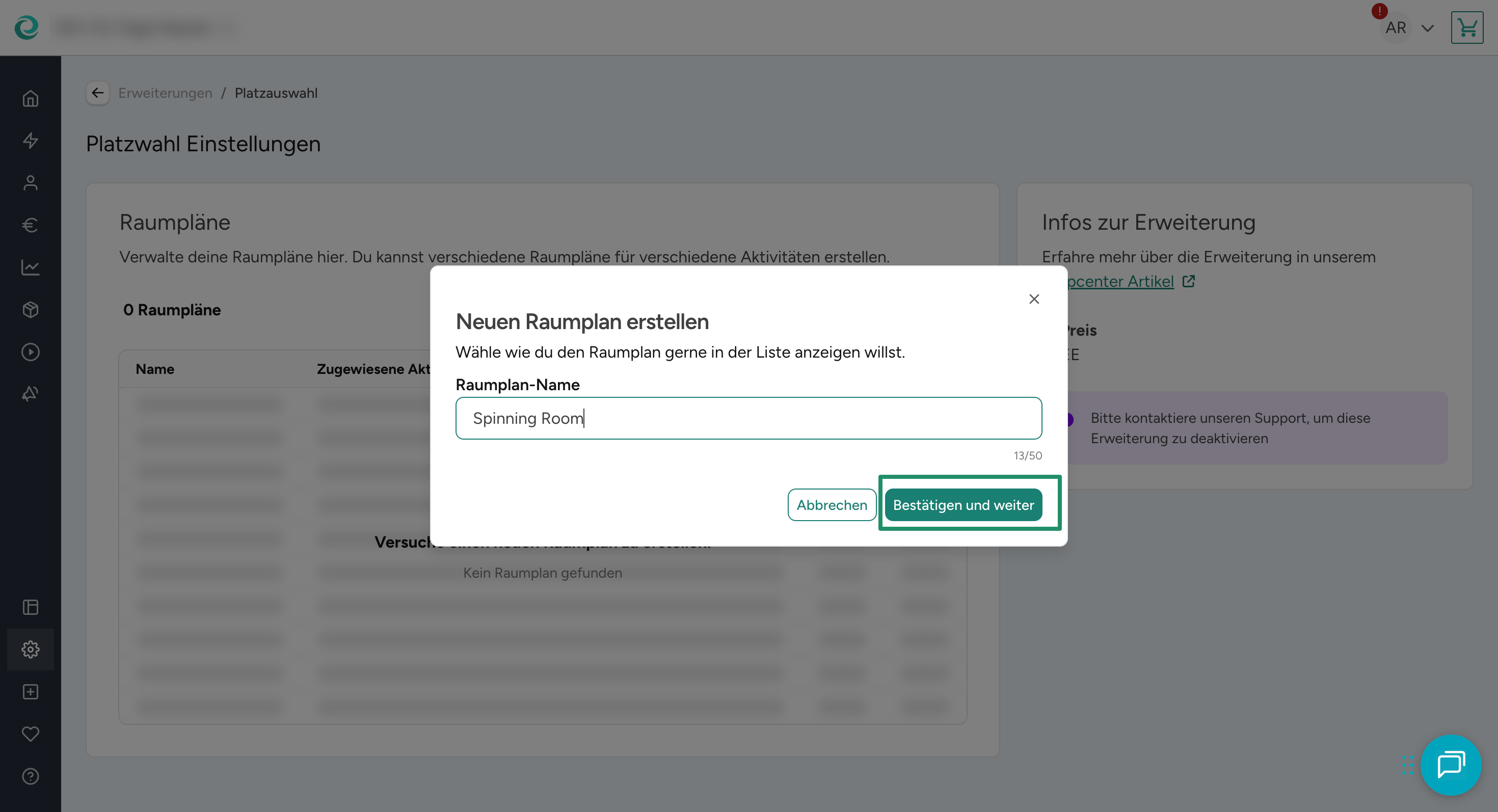This screenshot has height=812, width=1498.
Task: Click the Abbrechen button
Action: coord(832,504)
